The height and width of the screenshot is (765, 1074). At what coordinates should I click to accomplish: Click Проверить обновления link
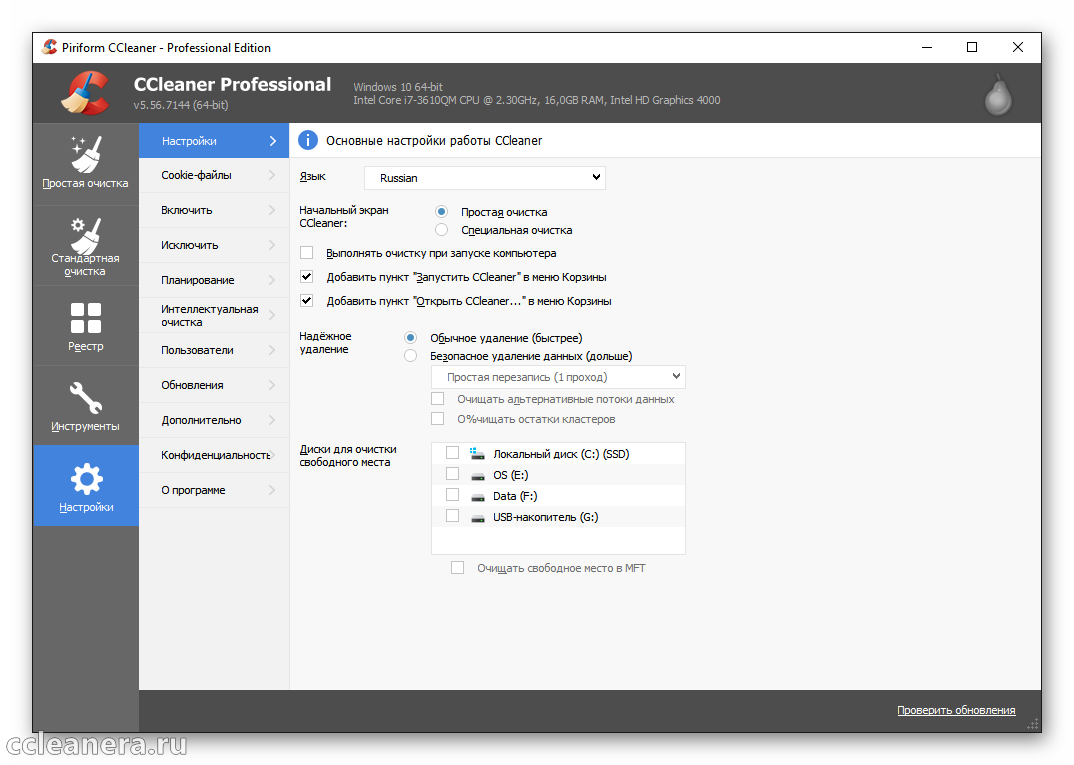pos(955,710)
